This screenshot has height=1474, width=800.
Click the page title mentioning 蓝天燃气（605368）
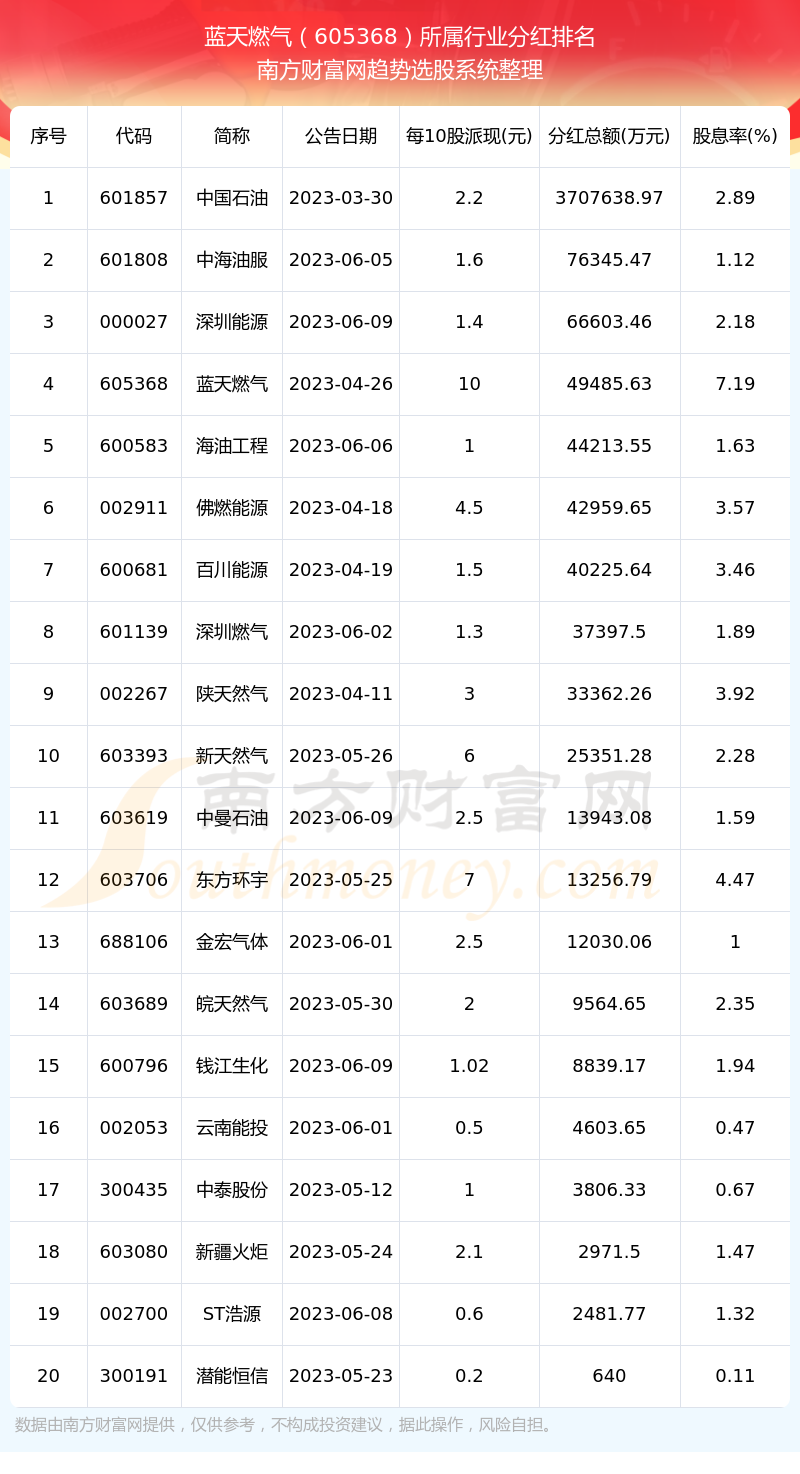pyautogui.click(x=400, y=37)
